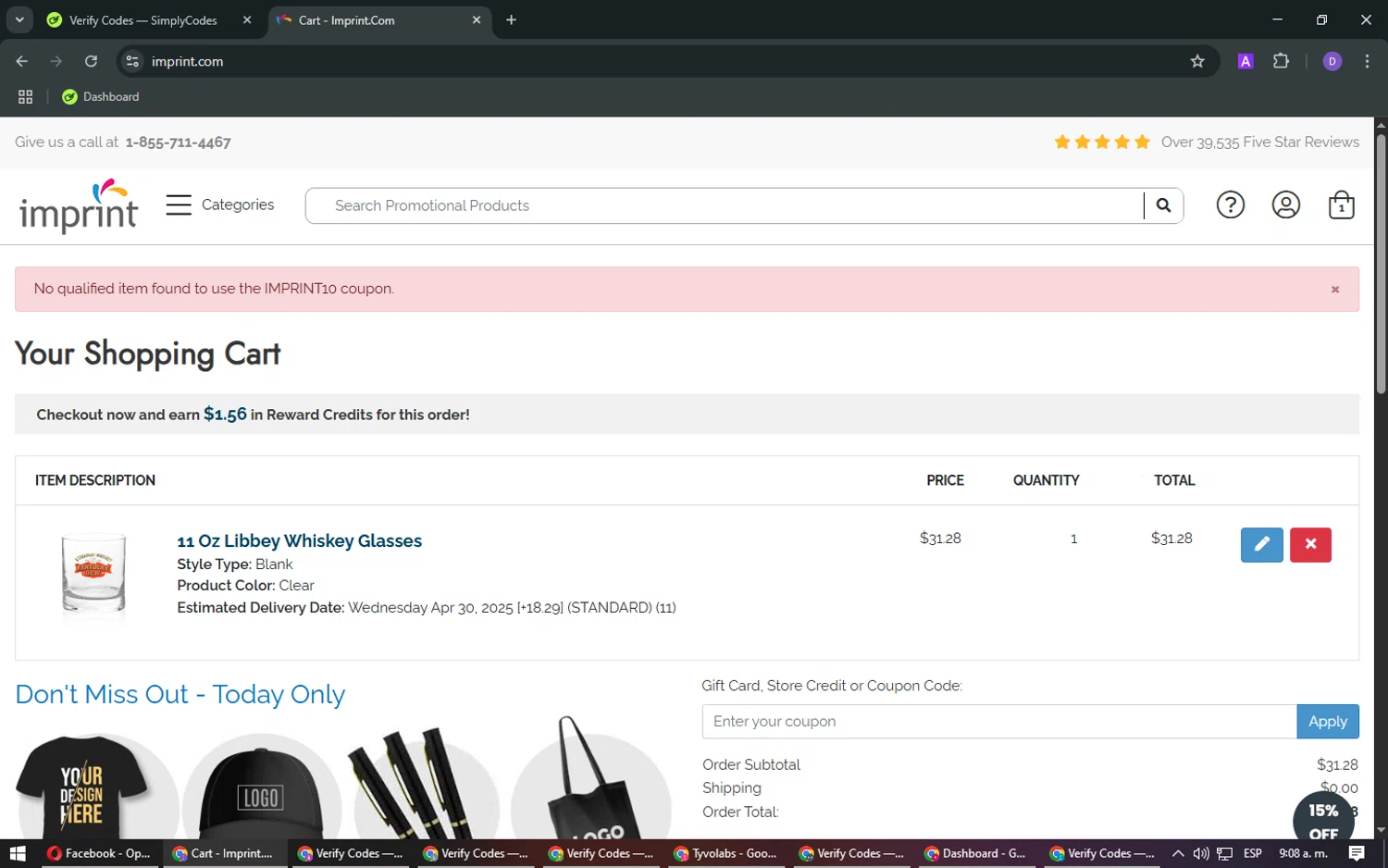Click the Enter your coupon field

click(x=999, y=722)
